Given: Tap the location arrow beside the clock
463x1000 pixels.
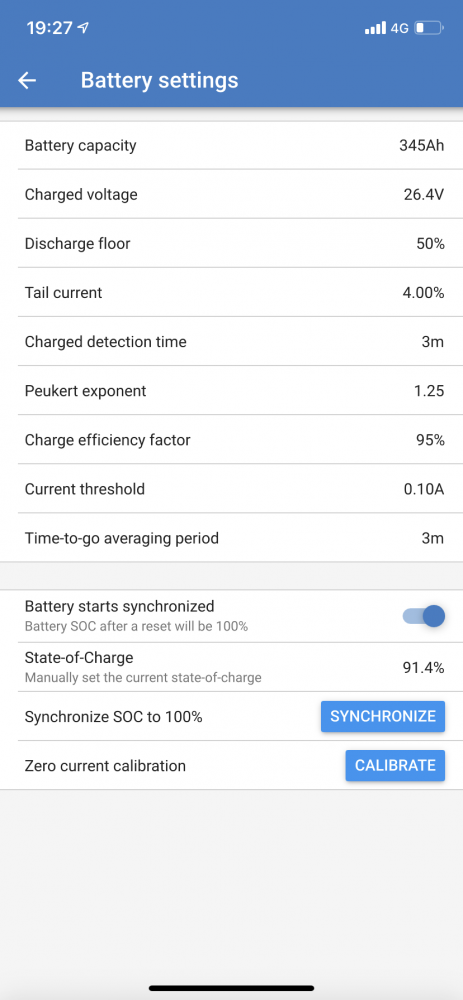Looking at the screenshot, I should (83, 28).
